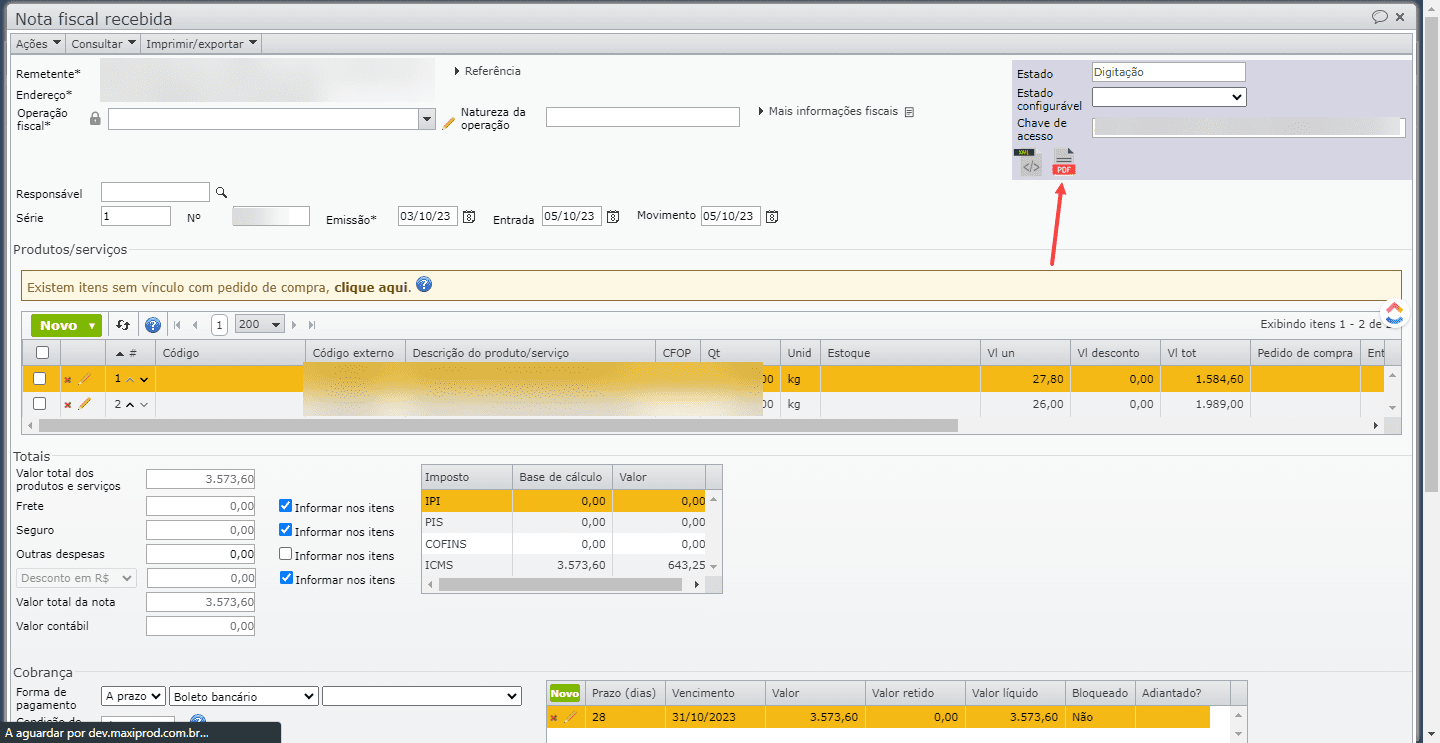
Task: Click the Responsável input field
Action: coord(156,192)
